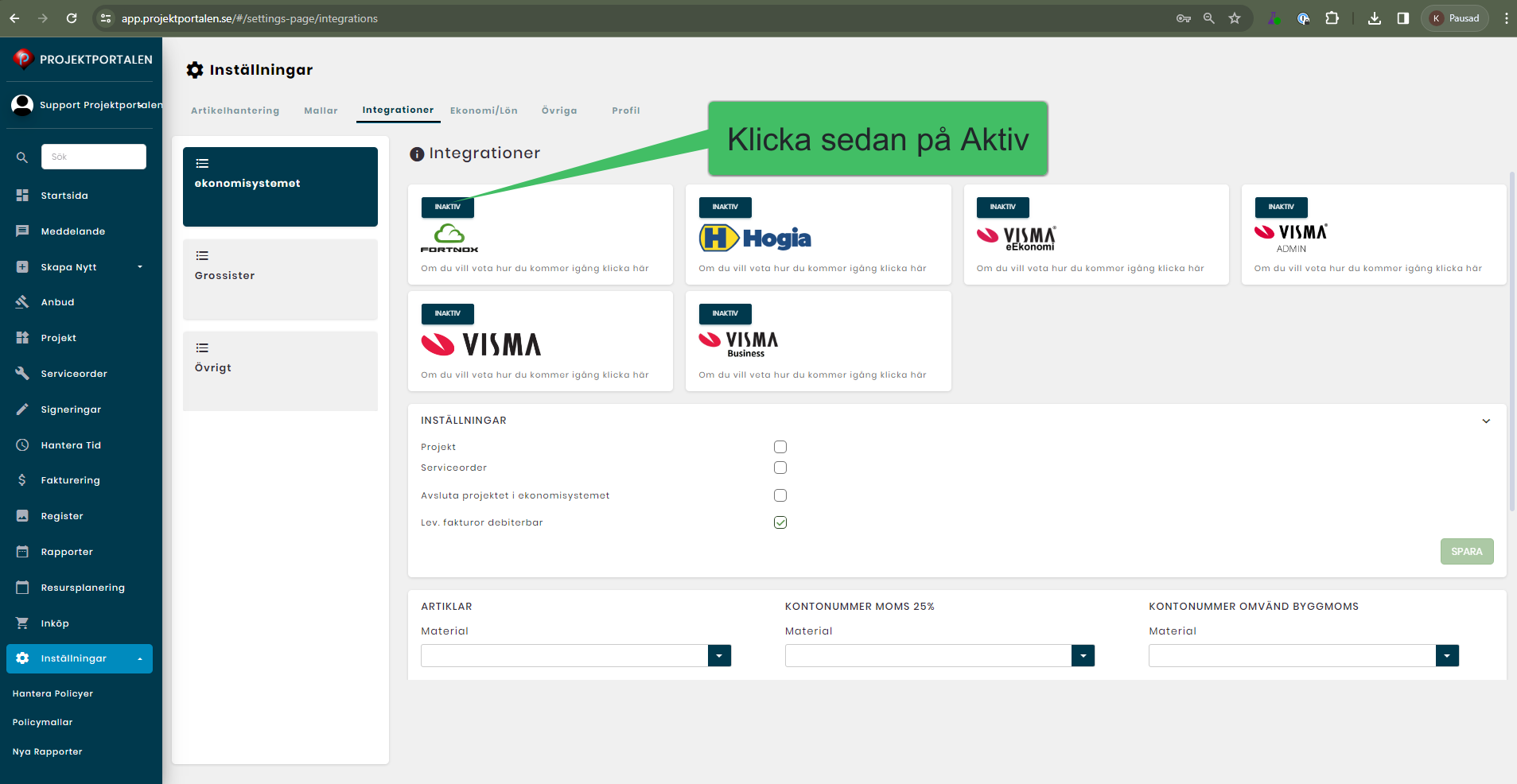Image resolution: width=1517 pixels, height=784 pixels.
Task: Click the Fortnox logo
Action: point(449,238)
